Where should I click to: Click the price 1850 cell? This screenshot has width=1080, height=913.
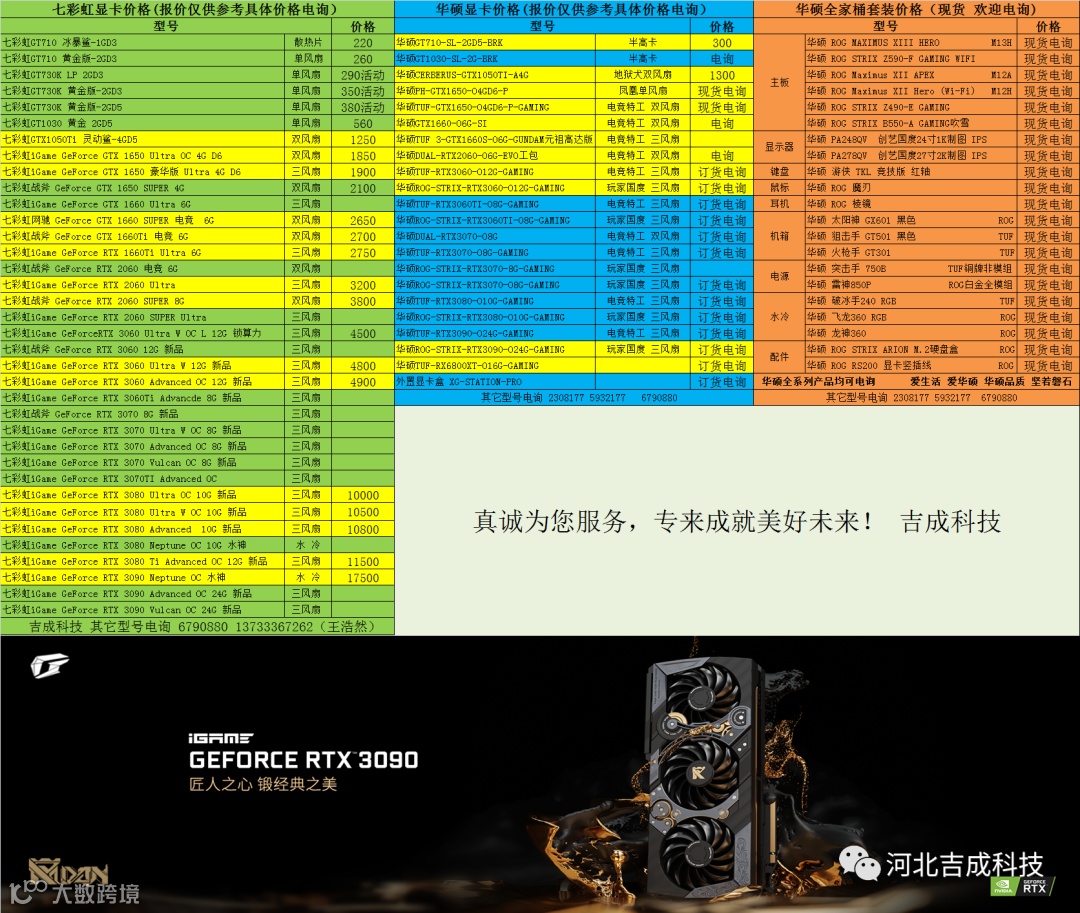363,156
